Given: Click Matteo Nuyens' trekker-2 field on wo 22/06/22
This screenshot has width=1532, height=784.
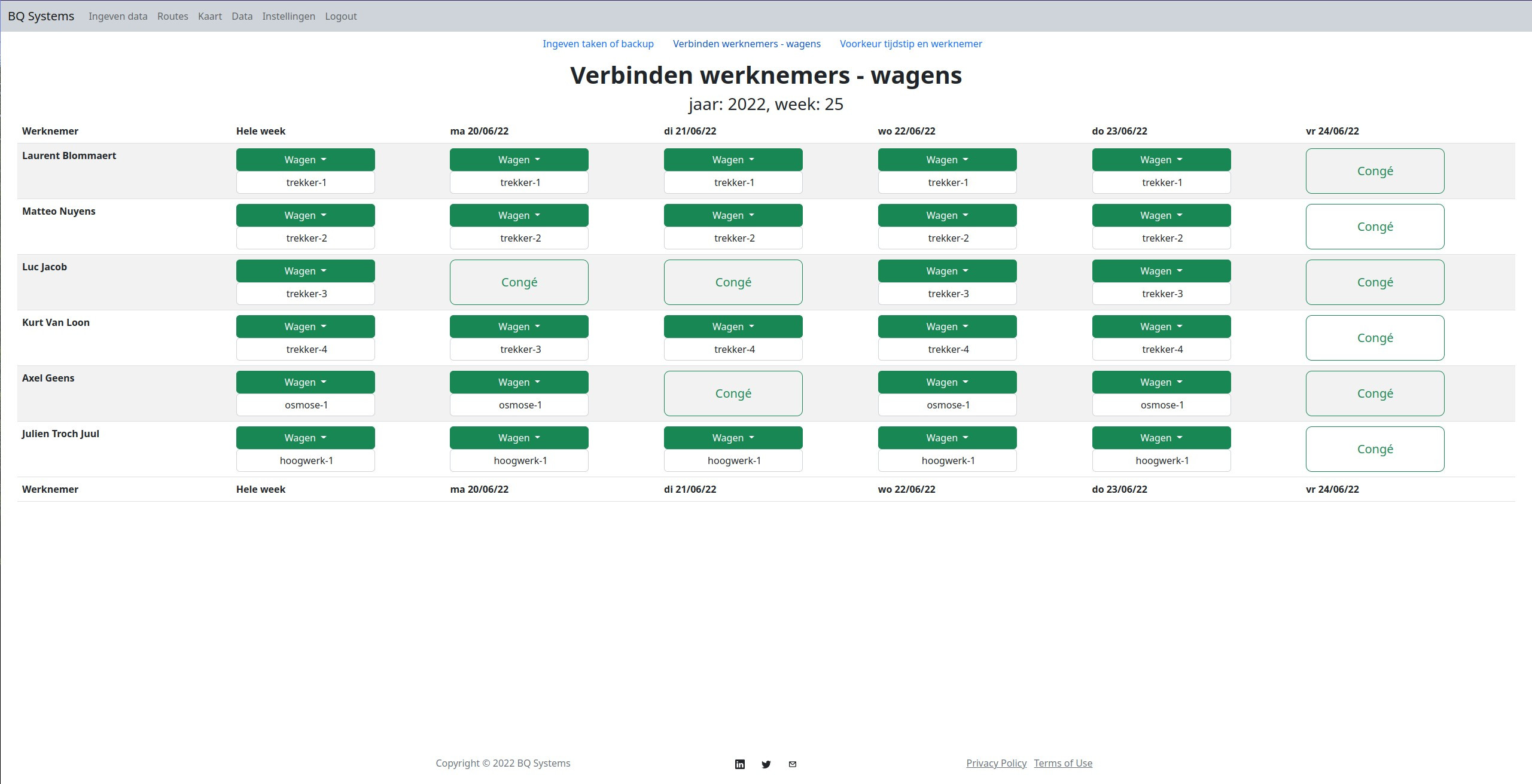Looking at the screenshot, I should 948,238.
